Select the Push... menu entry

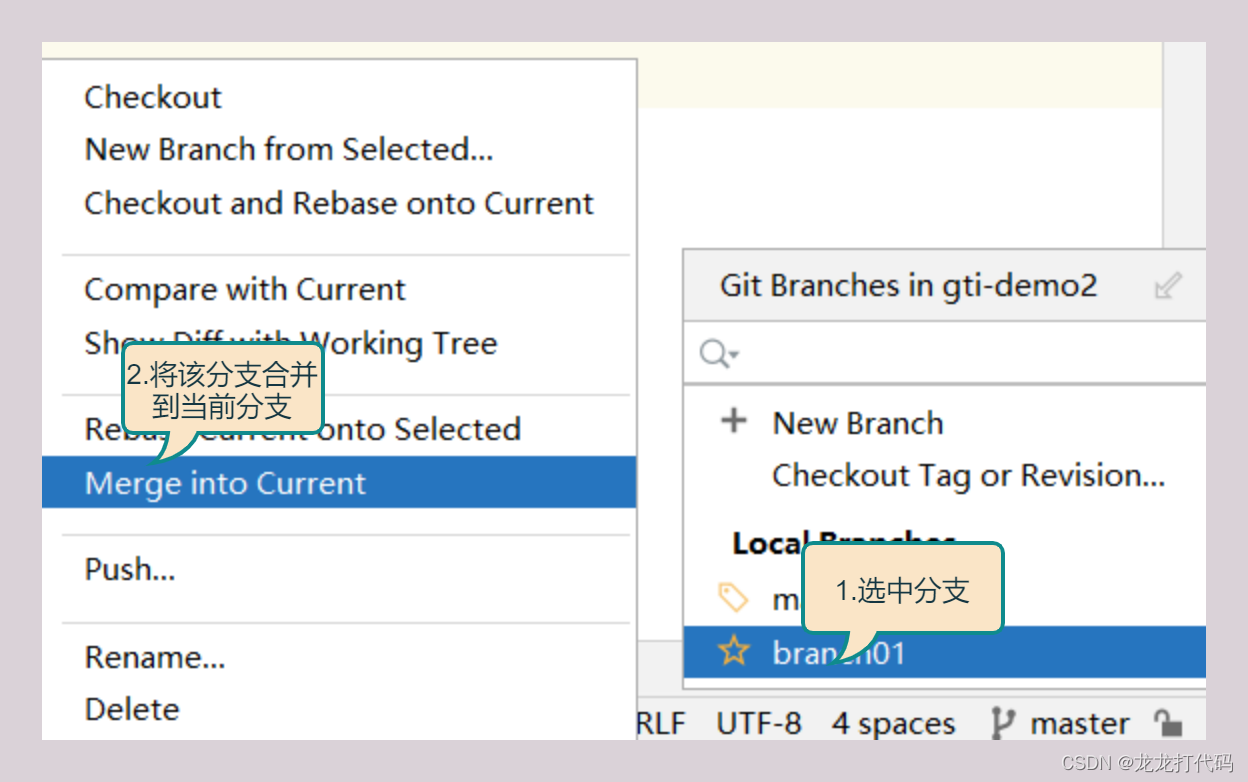click(x=130, y=569)
